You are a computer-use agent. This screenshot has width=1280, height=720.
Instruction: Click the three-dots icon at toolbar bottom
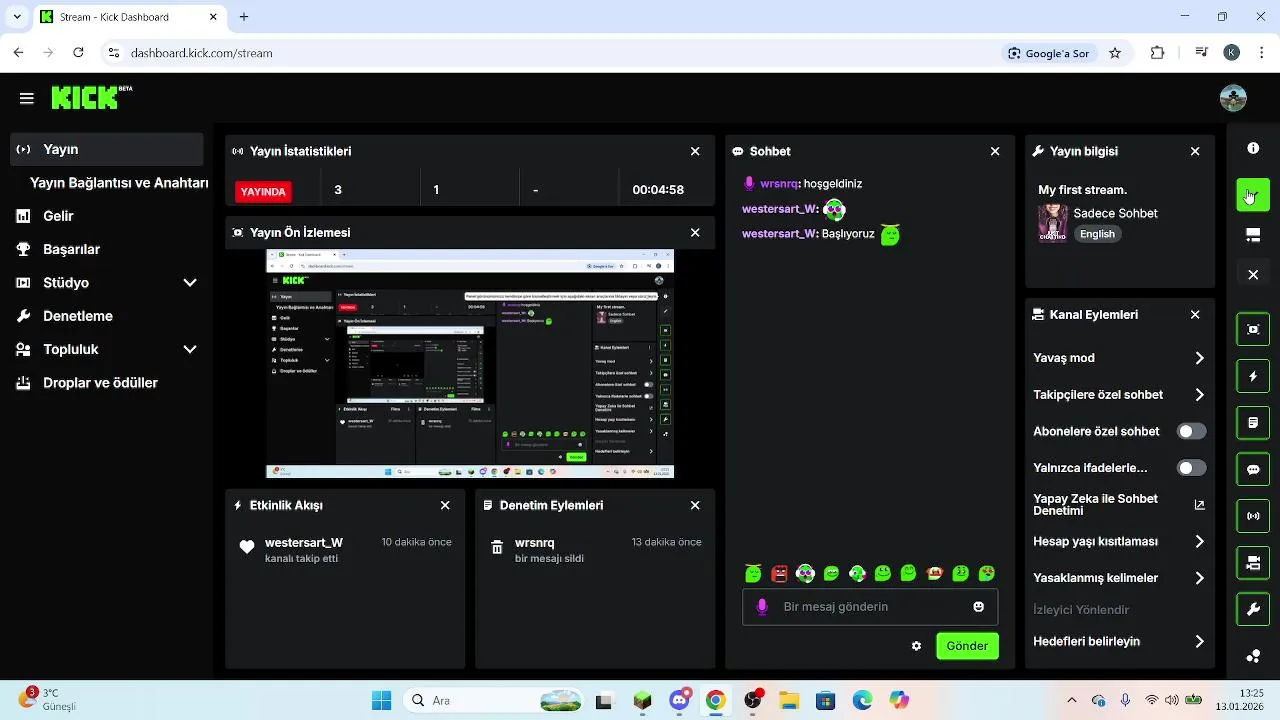coord(1253,656)
